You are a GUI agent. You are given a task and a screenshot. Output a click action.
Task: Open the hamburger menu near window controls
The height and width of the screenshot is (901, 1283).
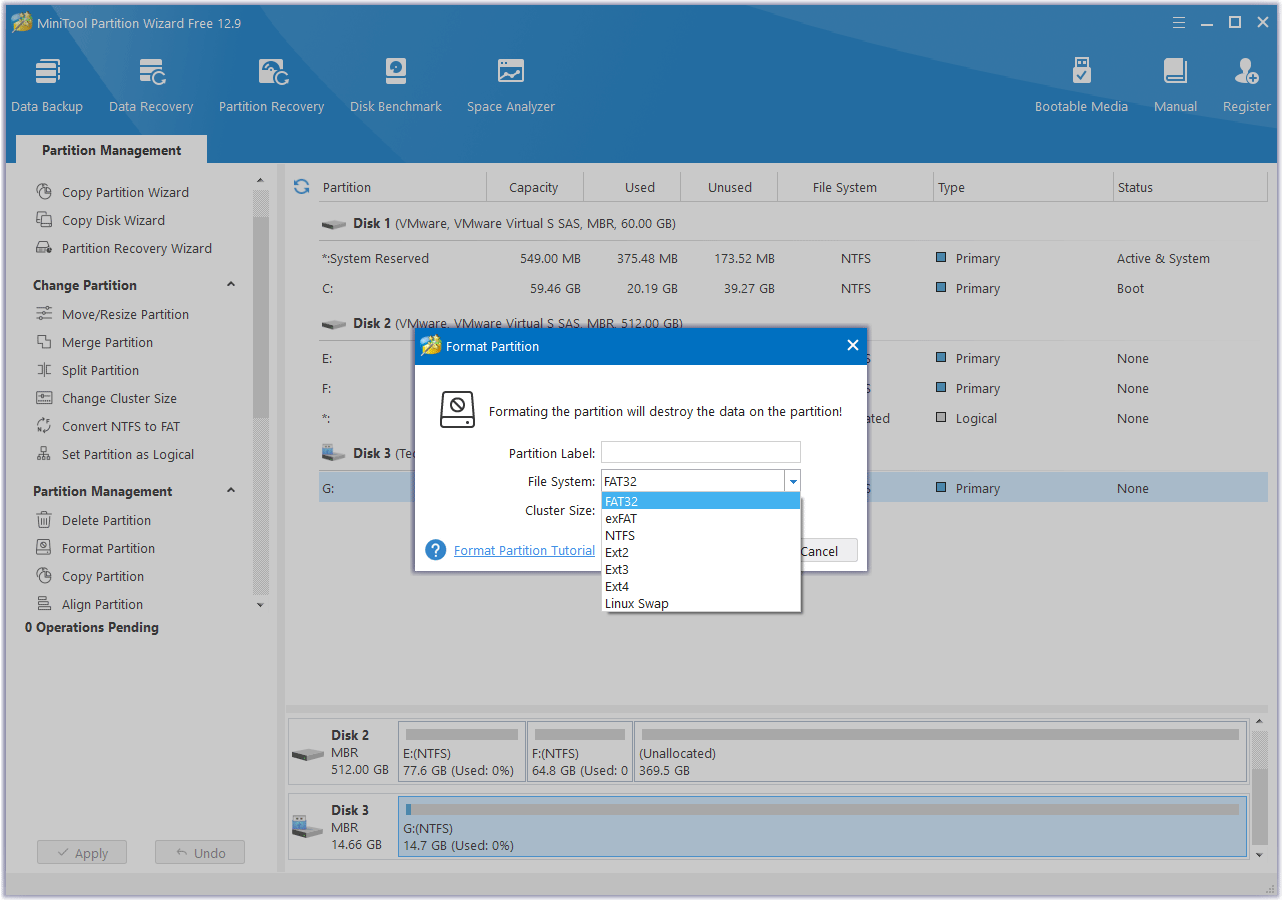click(x=1178, y=22)
